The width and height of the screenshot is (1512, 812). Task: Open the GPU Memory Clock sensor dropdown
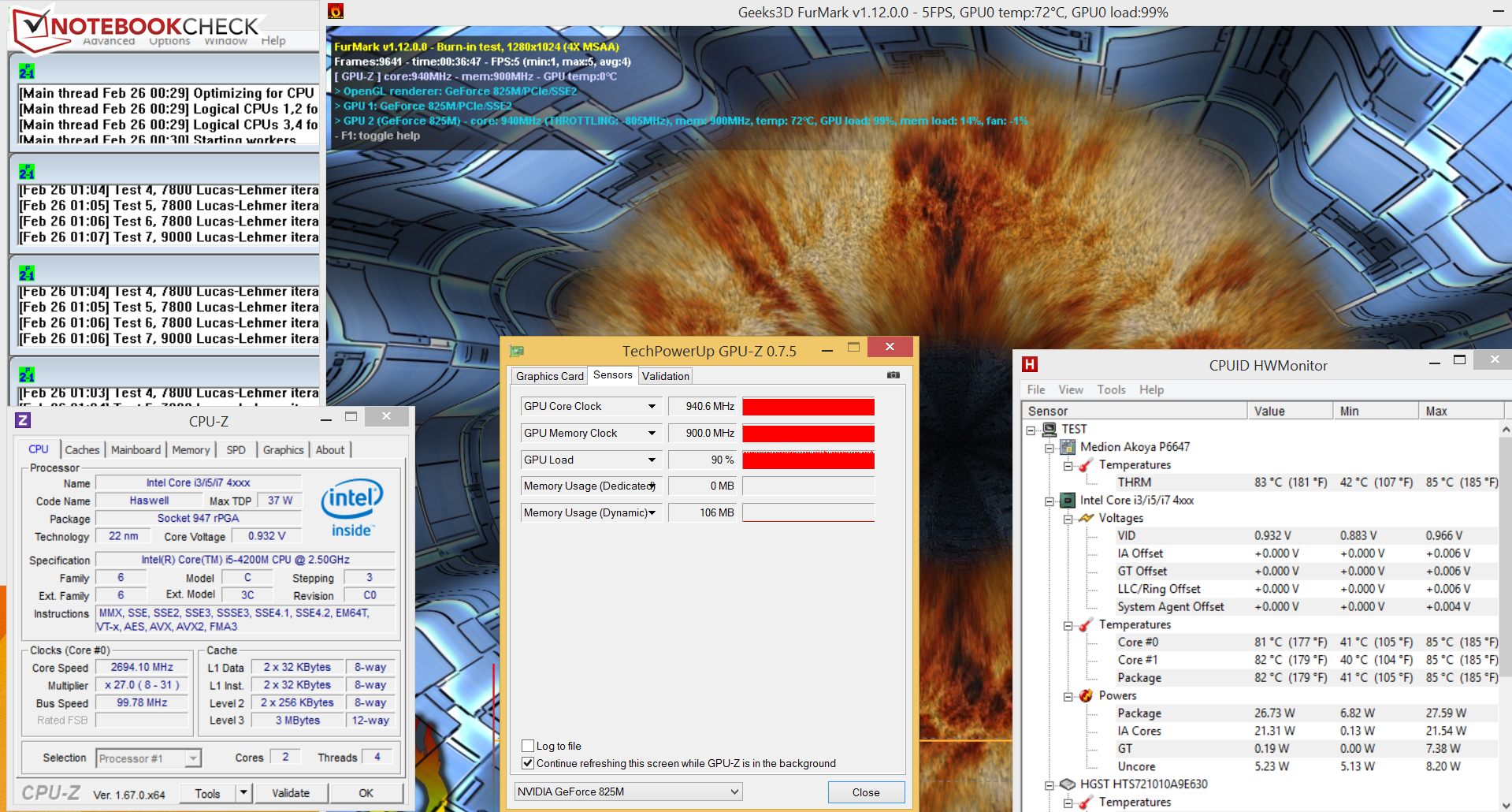tap(652, 433)
